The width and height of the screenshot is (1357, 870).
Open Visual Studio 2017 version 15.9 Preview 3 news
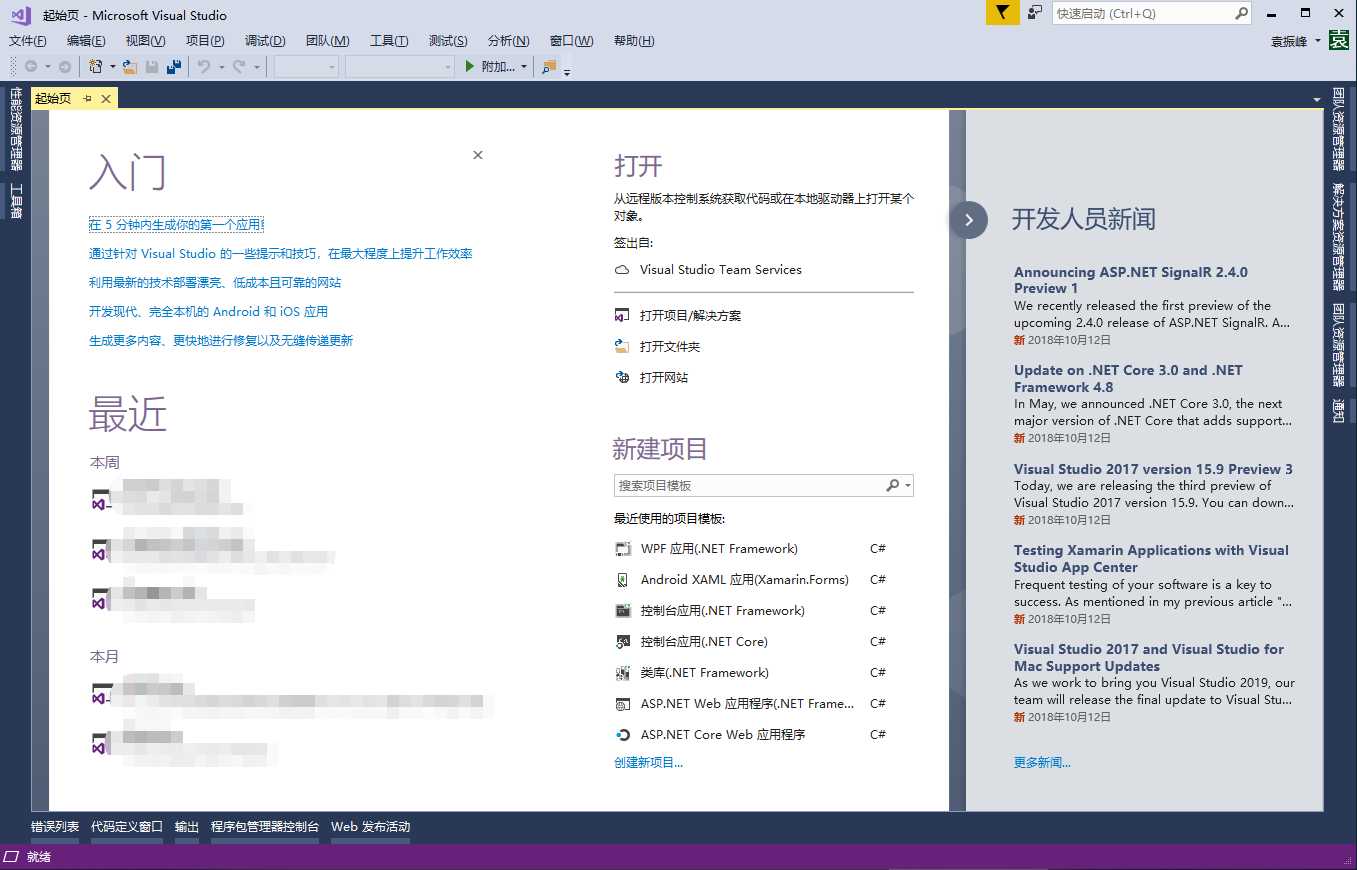point(1153,469)
